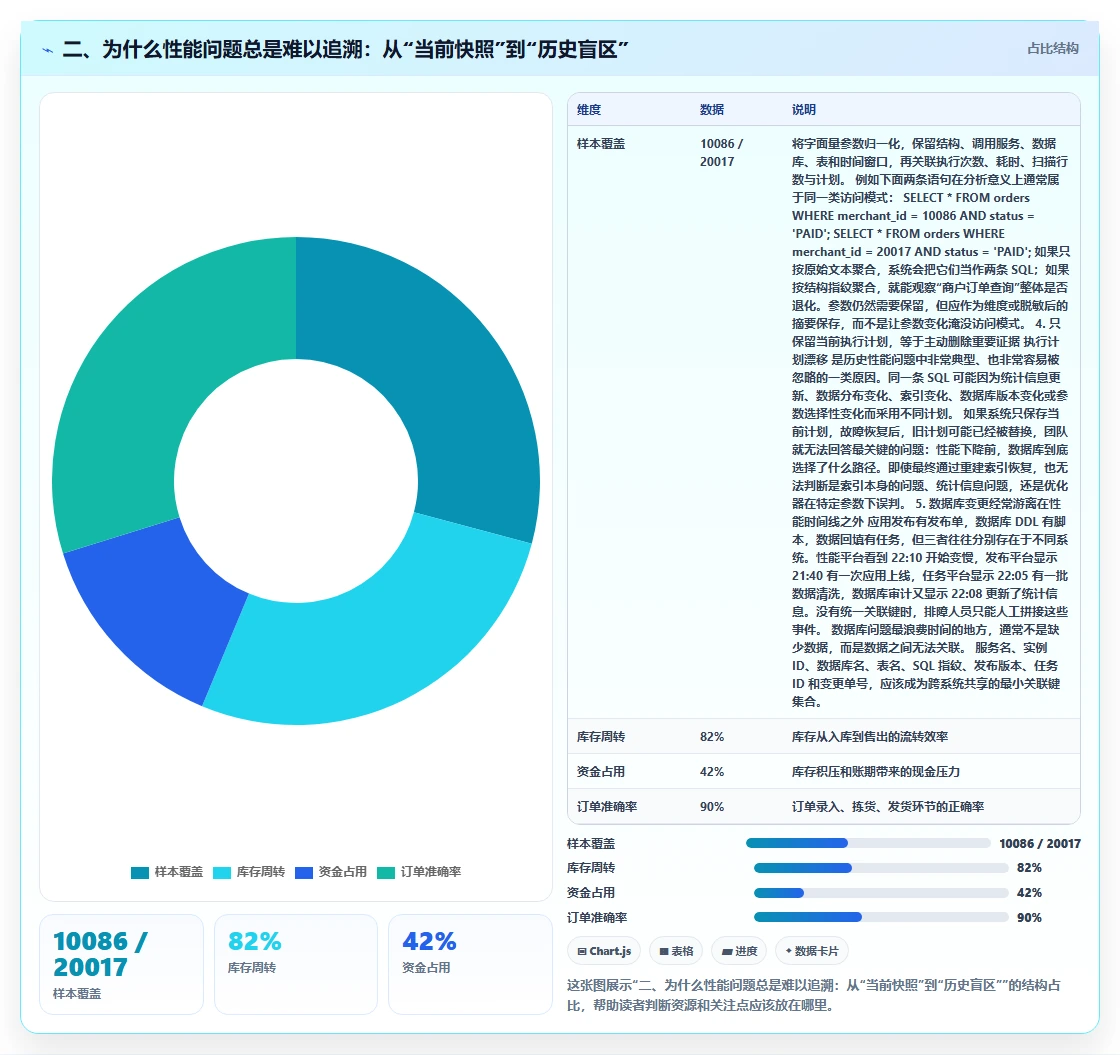The height and width of the screenshot is (1055, 1120).
Task: Click the 说明 column header
Action: click(x=804, y=109)
